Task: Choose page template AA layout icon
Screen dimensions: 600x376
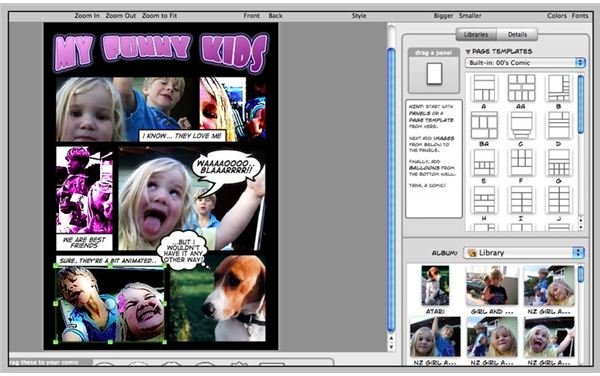Action: point(521,88)
